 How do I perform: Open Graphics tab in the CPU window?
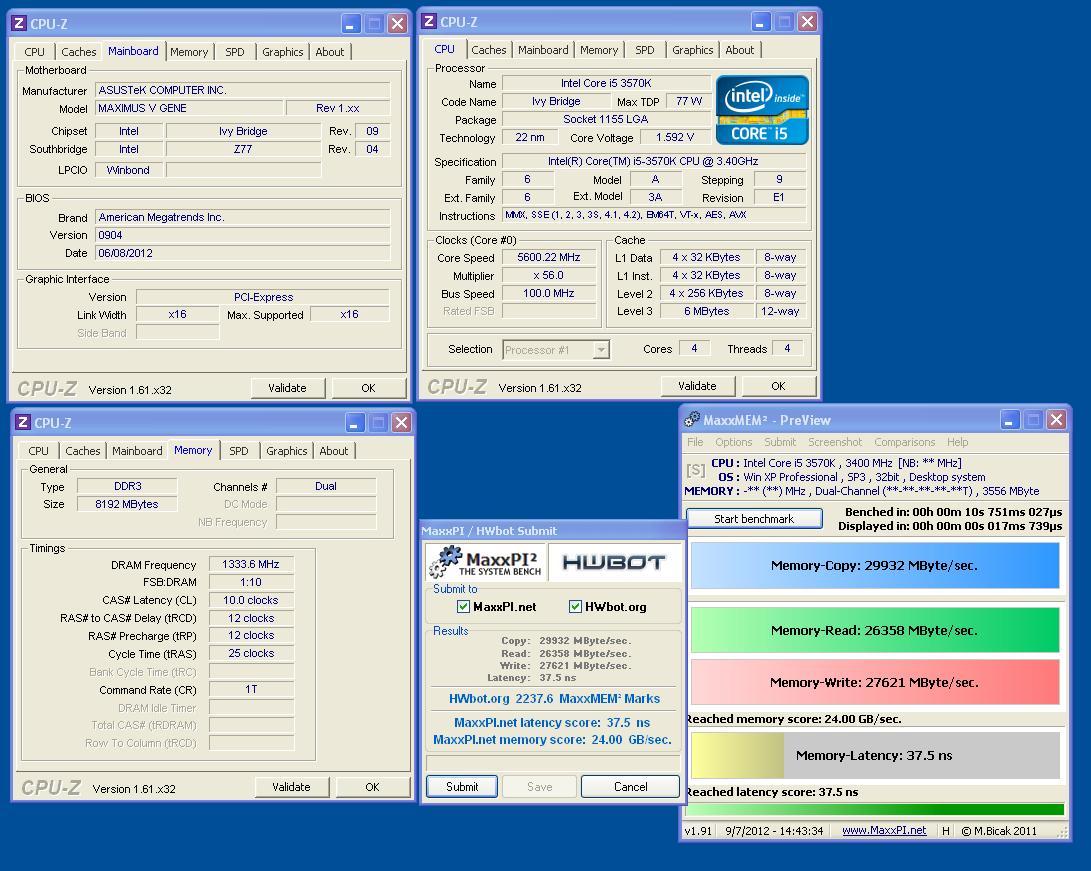pyautogui.click(x=692, y=50)
